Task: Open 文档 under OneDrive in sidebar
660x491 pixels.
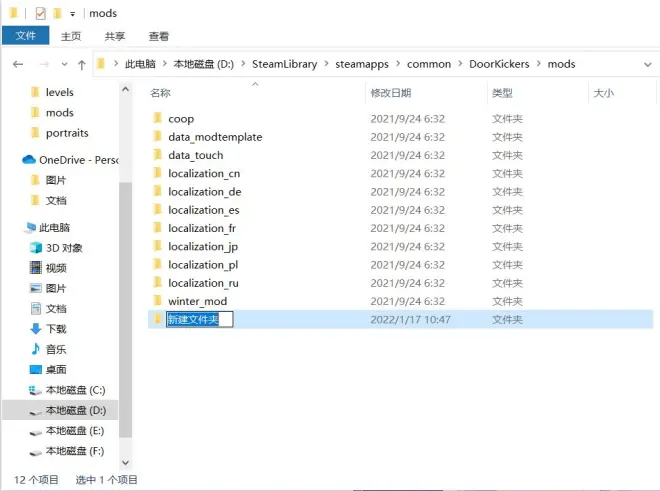Action: point(56,200)
